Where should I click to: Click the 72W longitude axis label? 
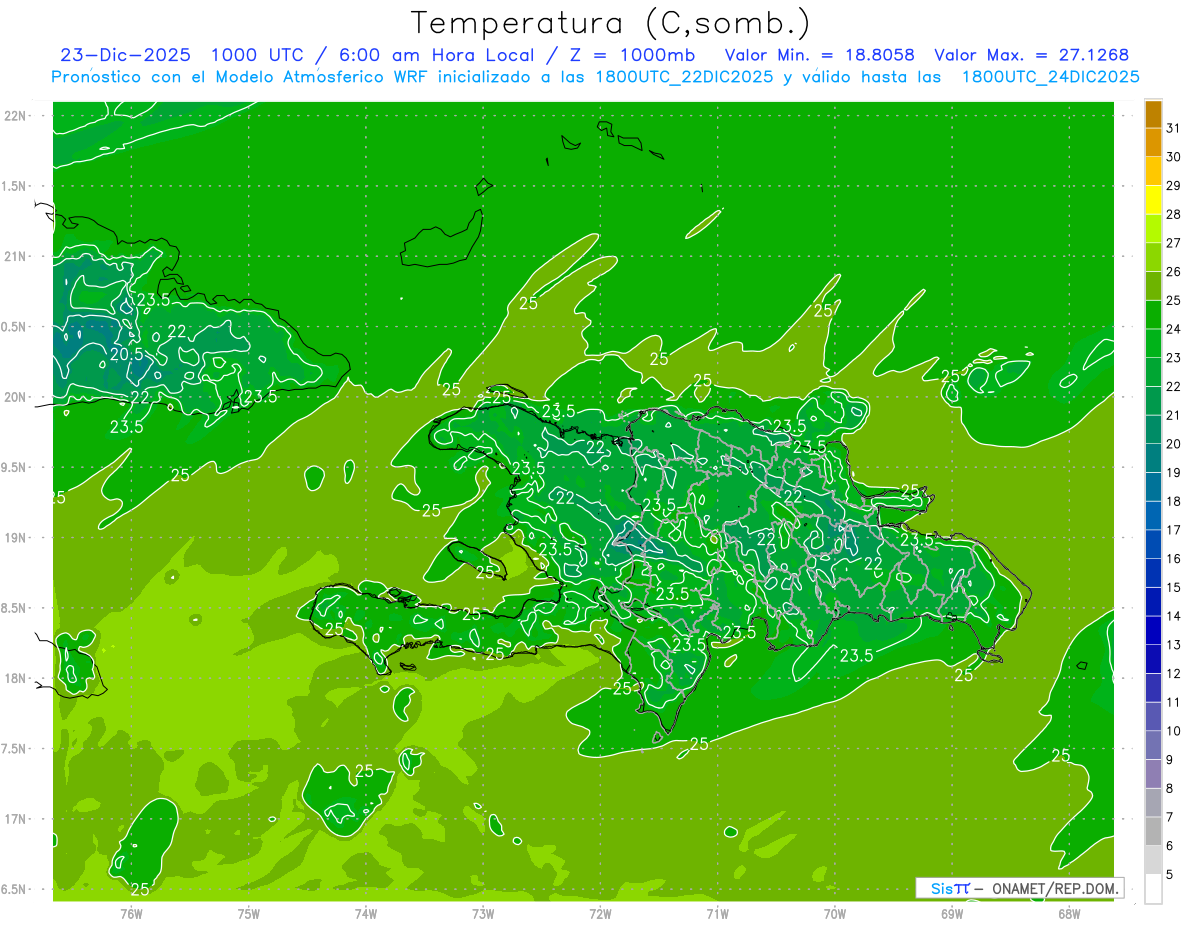click(x=600, y=913)
